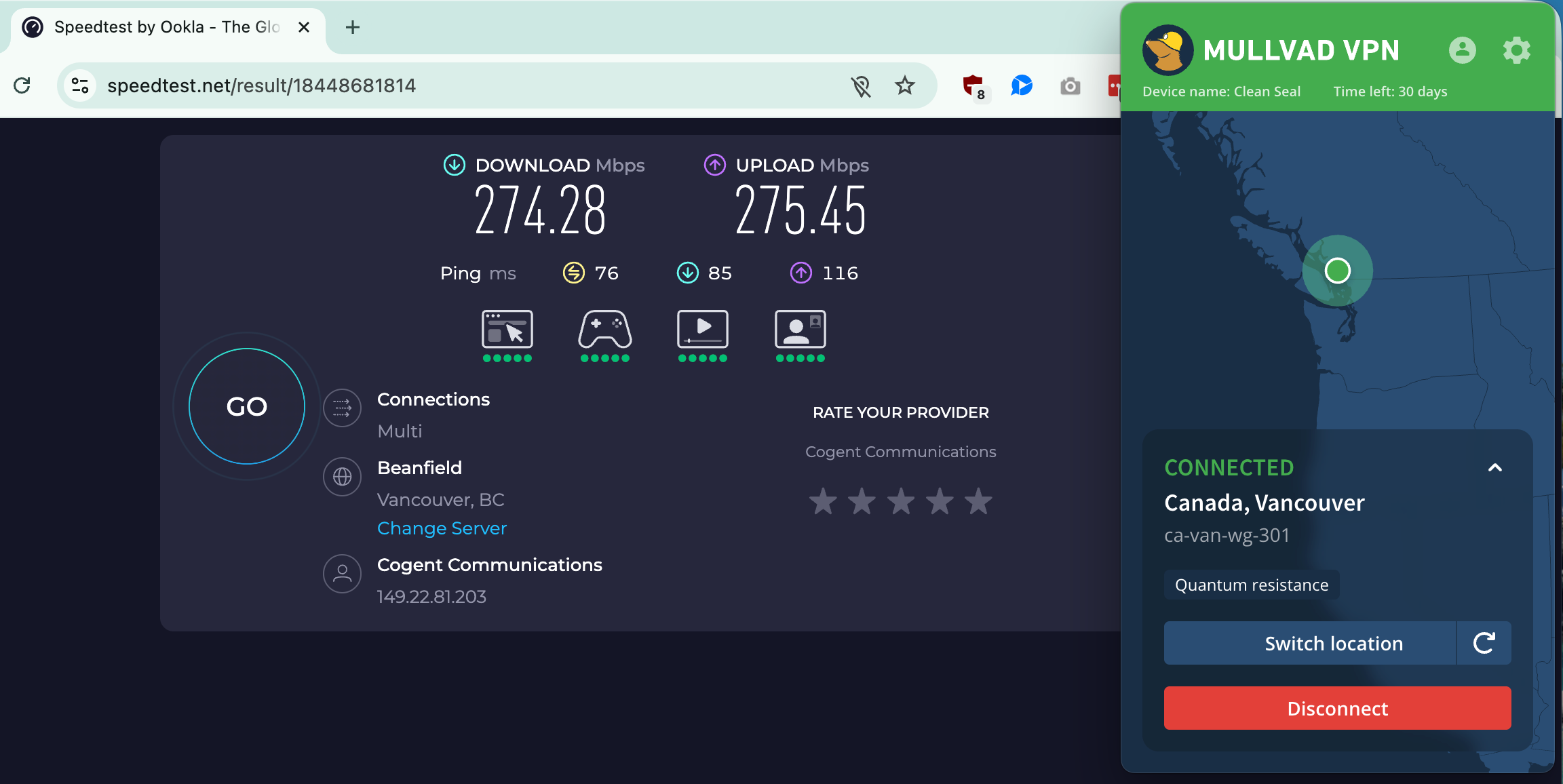The image size is (1563, 784).
Task: Click the camera screenshot extension icon
Action: (1070, 85)
